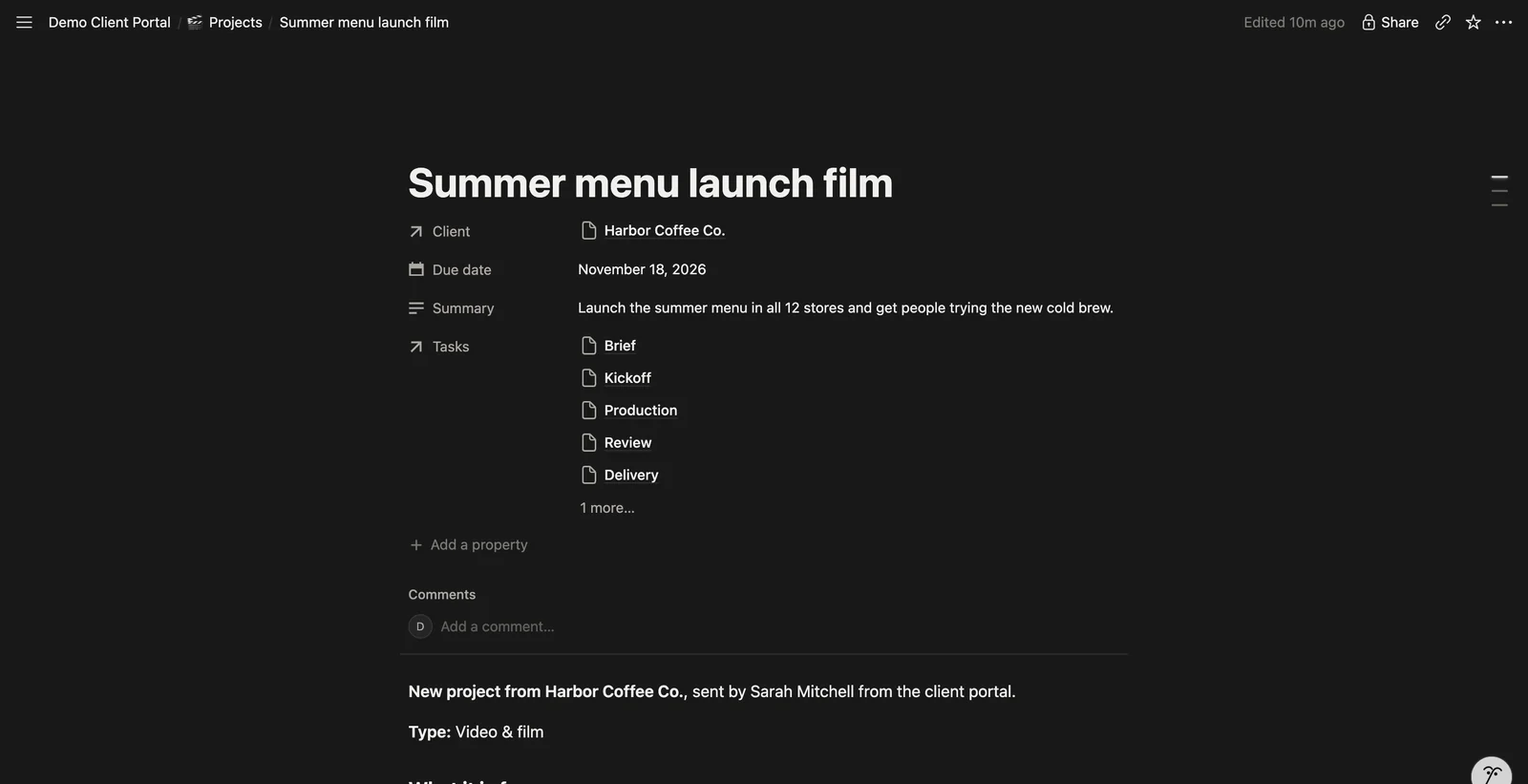Open the Share menu

point(1390,22)
